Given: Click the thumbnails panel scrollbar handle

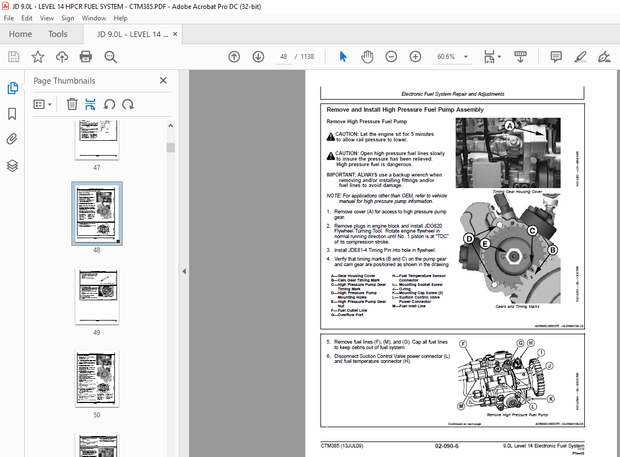Looking at the screenshot, I should click(x=170, y=148).
